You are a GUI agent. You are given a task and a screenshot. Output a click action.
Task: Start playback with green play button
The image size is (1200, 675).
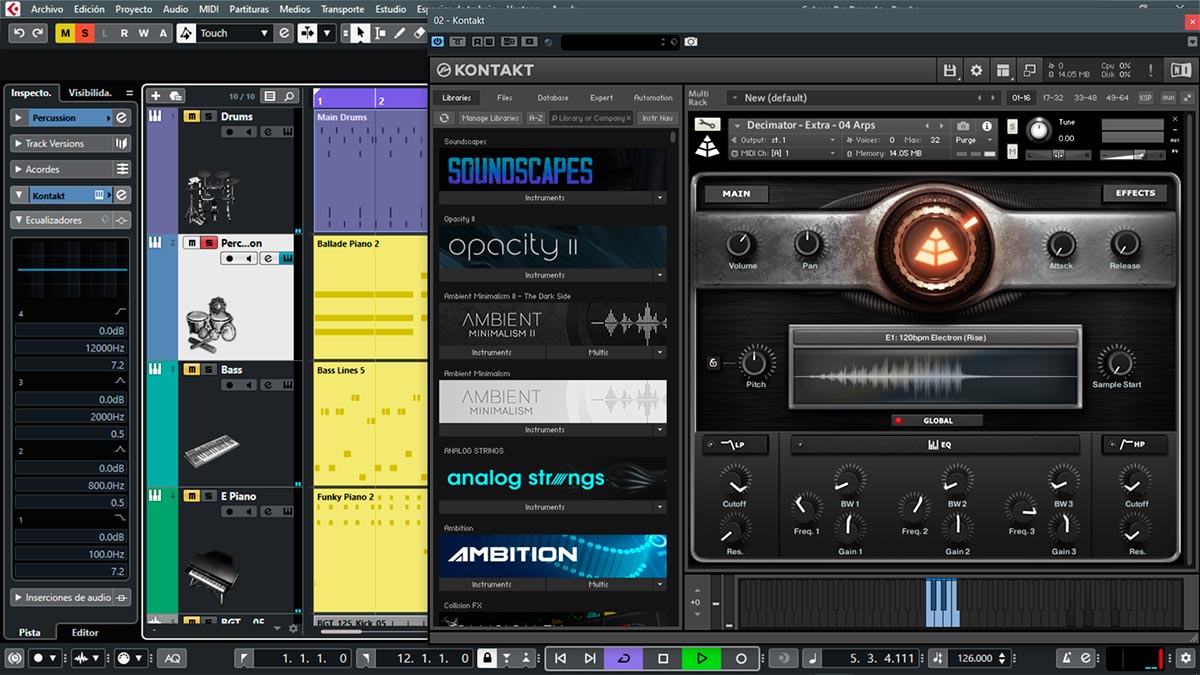(702, 658)
